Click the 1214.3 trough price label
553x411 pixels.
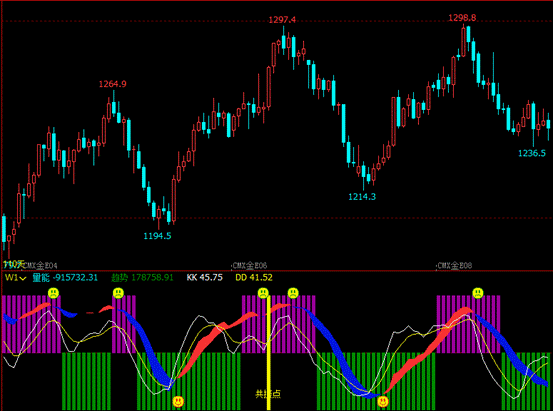tap(362, 197)
